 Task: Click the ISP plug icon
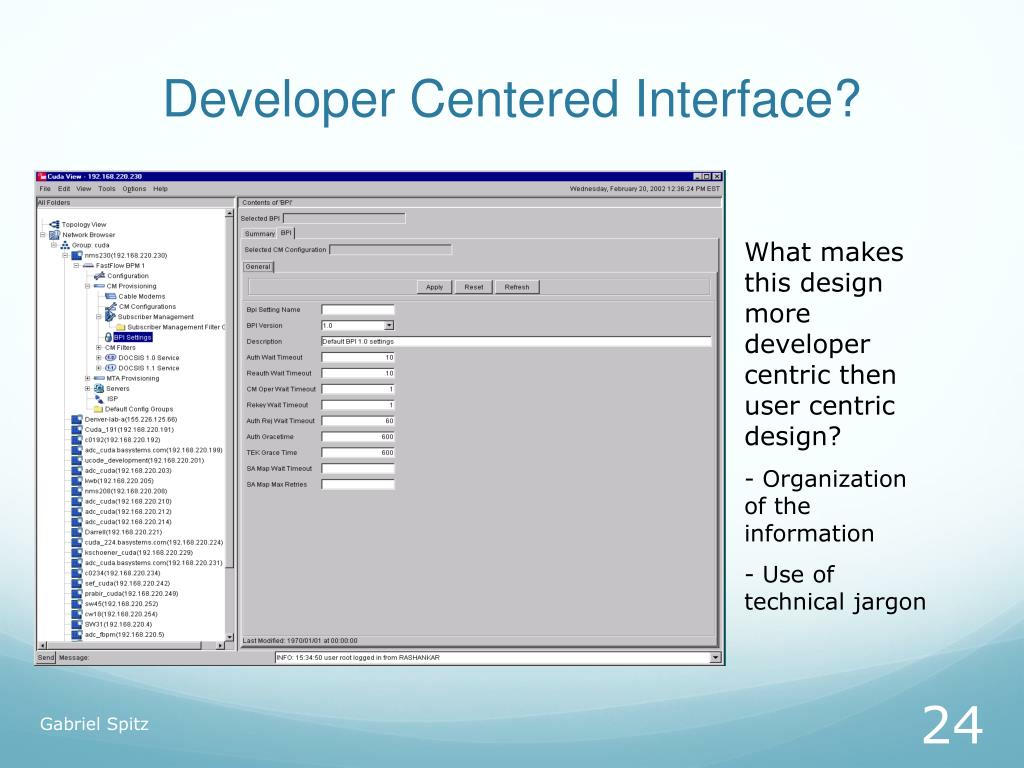point(99,398)
